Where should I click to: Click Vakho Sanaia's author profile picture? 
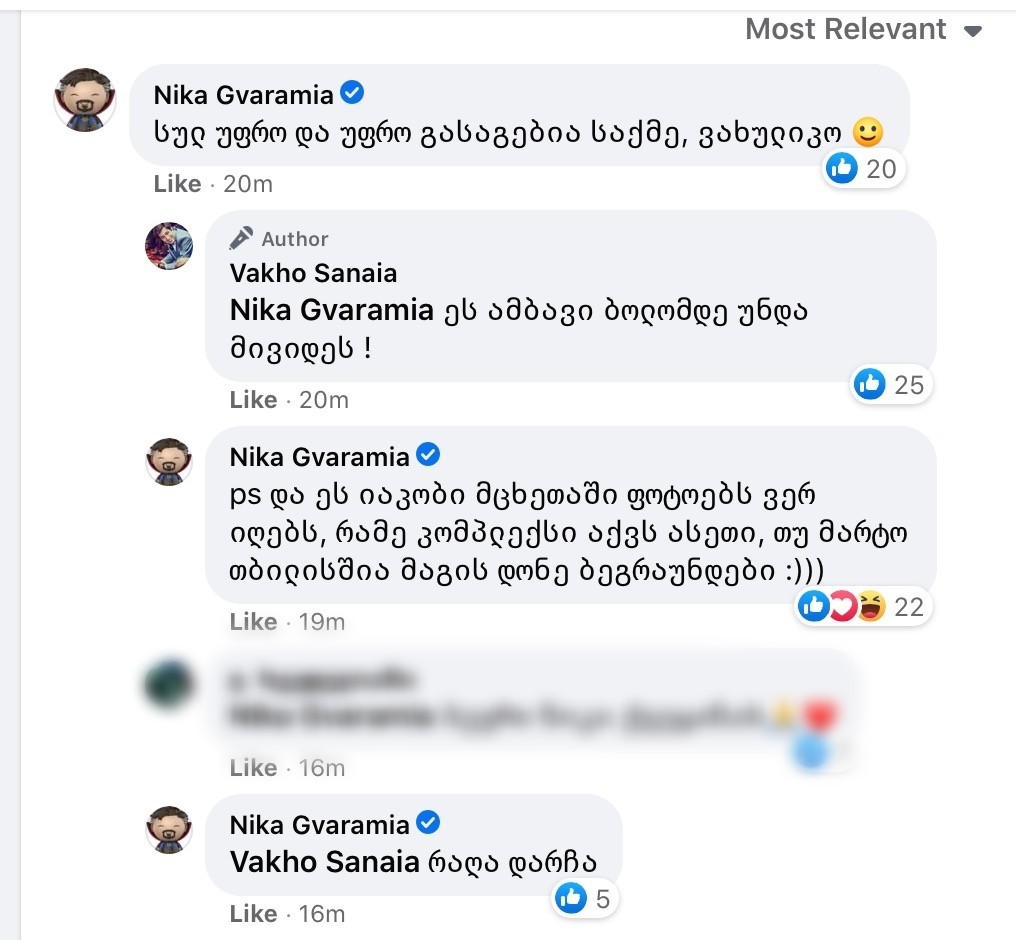168,246
